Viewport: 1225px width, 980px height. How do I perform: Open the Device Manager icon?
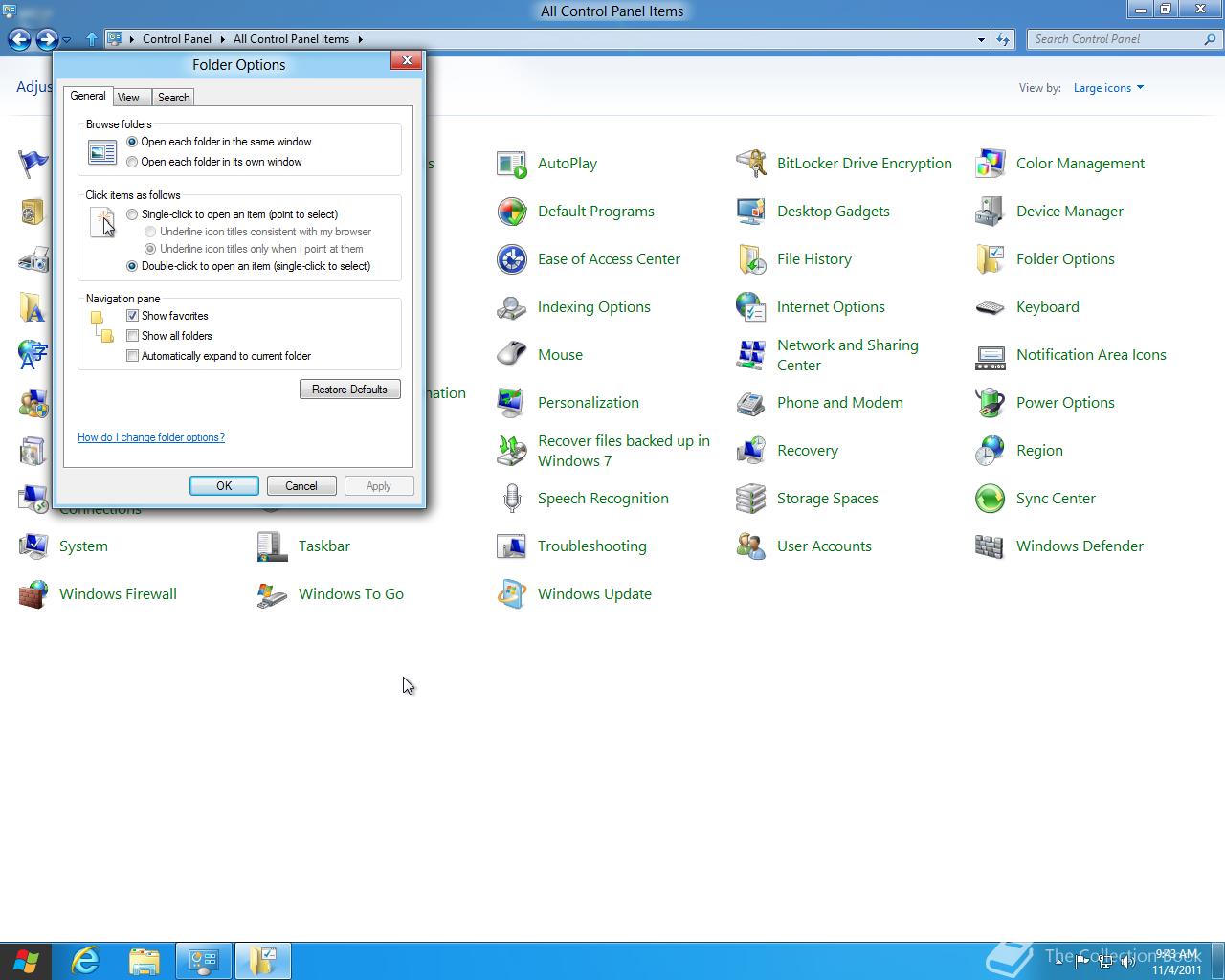[1069, 211]
